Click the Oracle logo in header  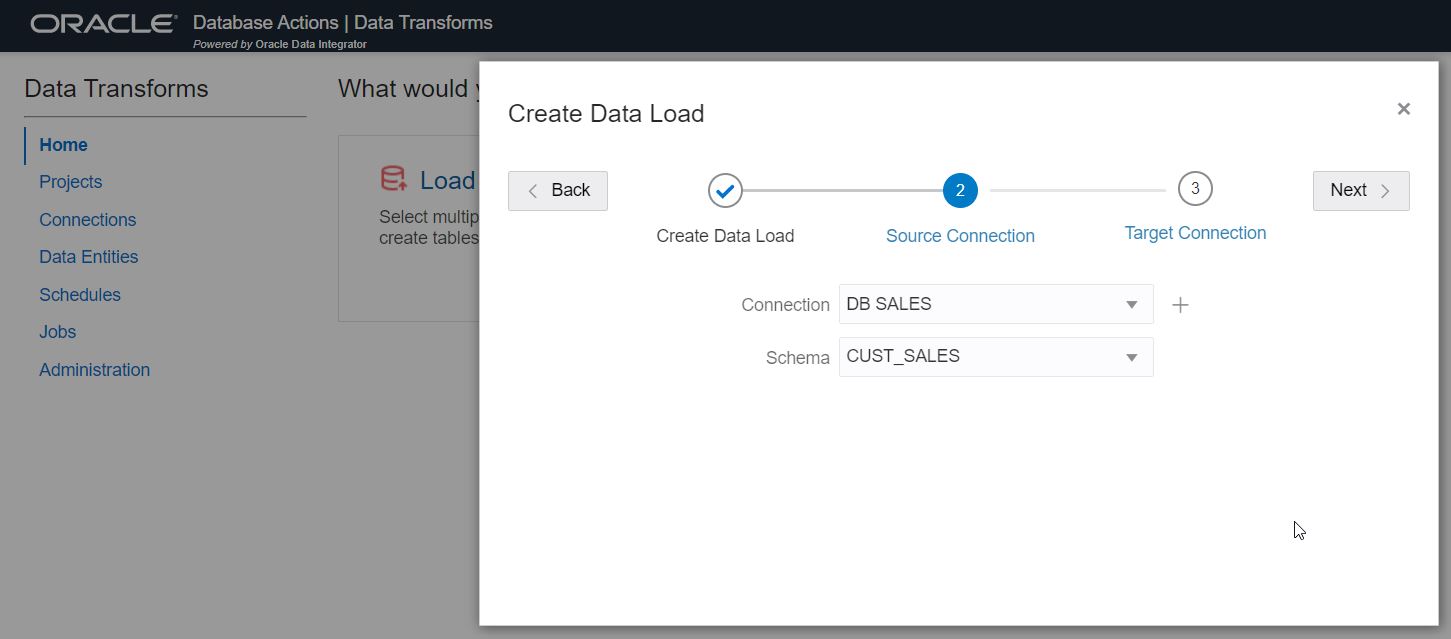pyautogui.click(x=104, y=23)
